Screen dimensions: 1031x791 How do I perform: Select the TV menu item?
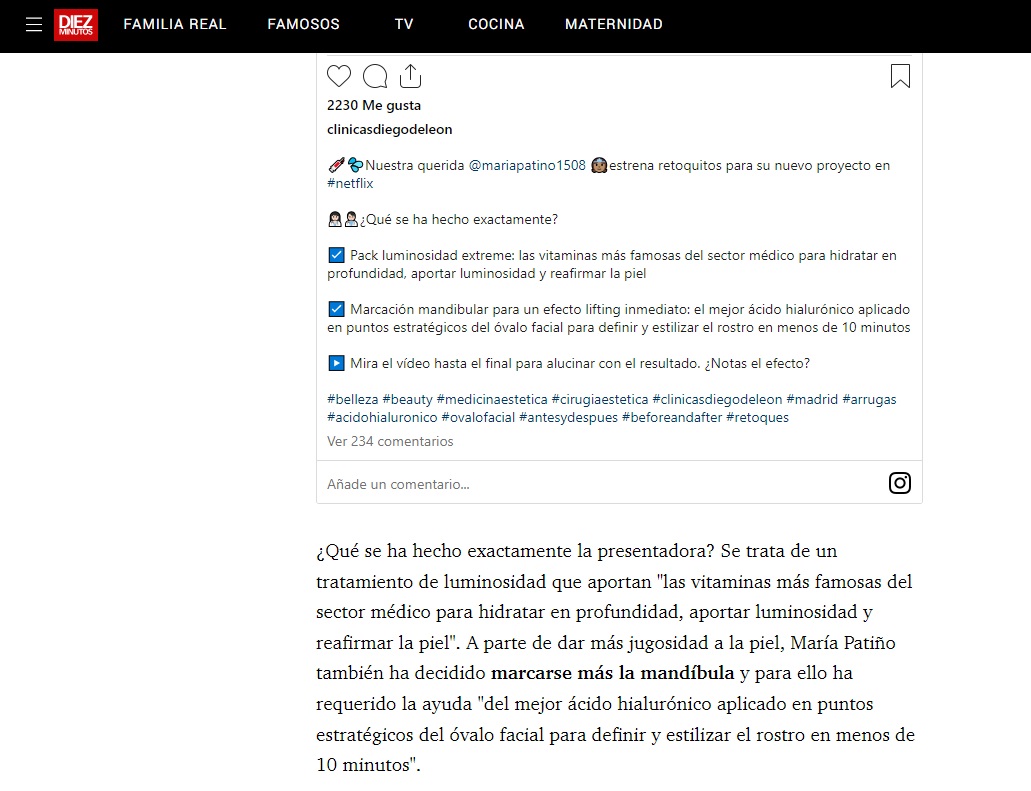tap(404, 24)
